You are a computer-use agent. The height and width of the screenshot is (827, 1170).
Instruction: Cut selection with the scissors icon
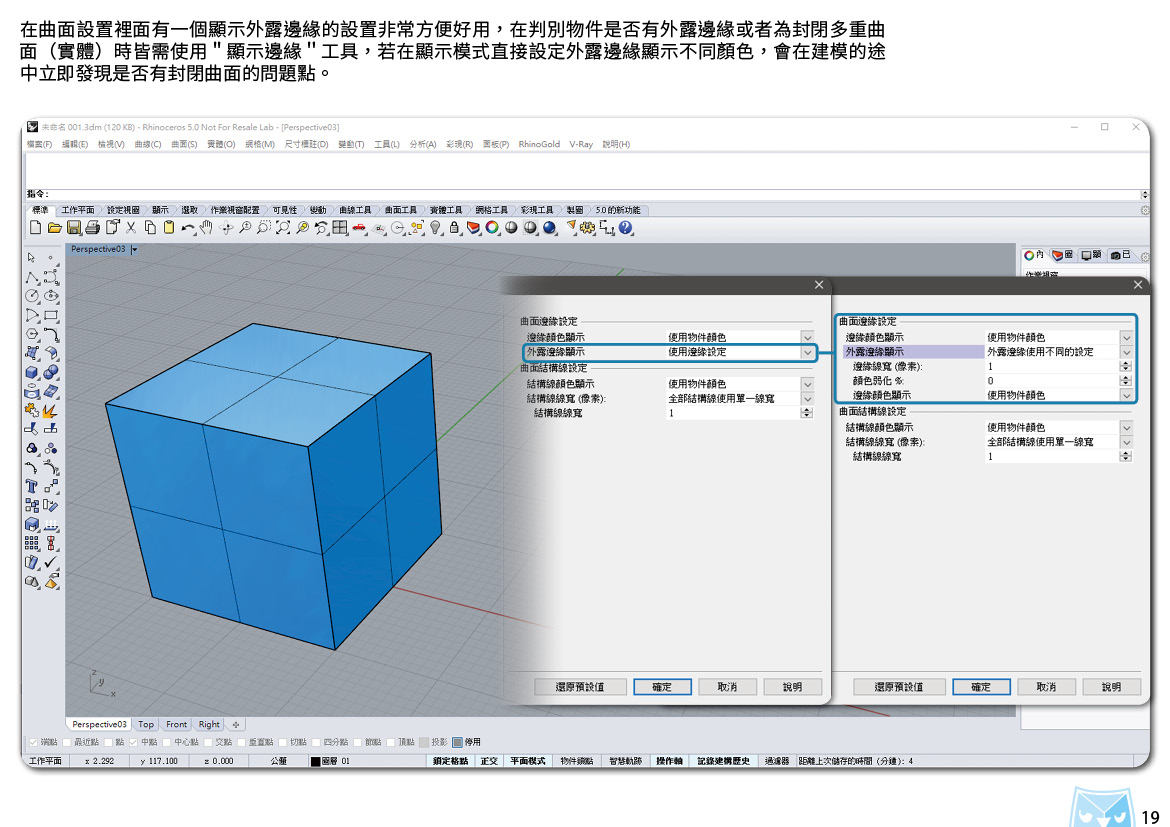click(x=131, y=228)
